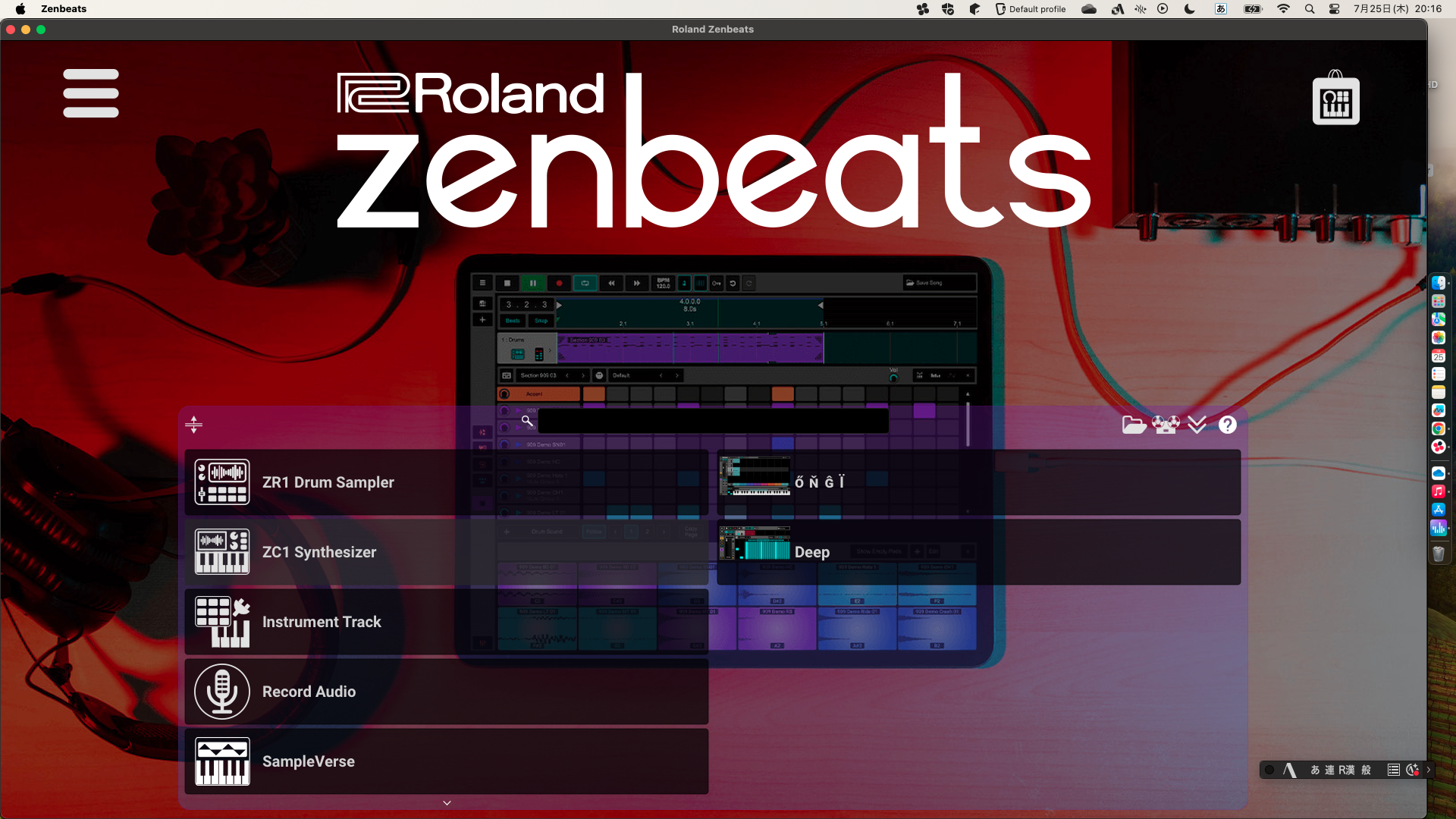Click the Default profile menu bar item
Screen dimensions: 1456x819
coord(1030,9)
